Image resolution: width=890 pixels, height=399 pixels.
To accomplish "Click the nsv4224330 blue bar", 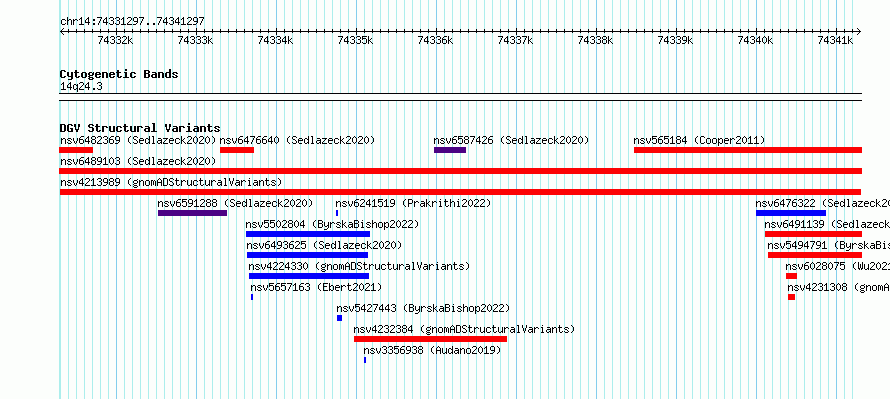I will click(309, 276).
